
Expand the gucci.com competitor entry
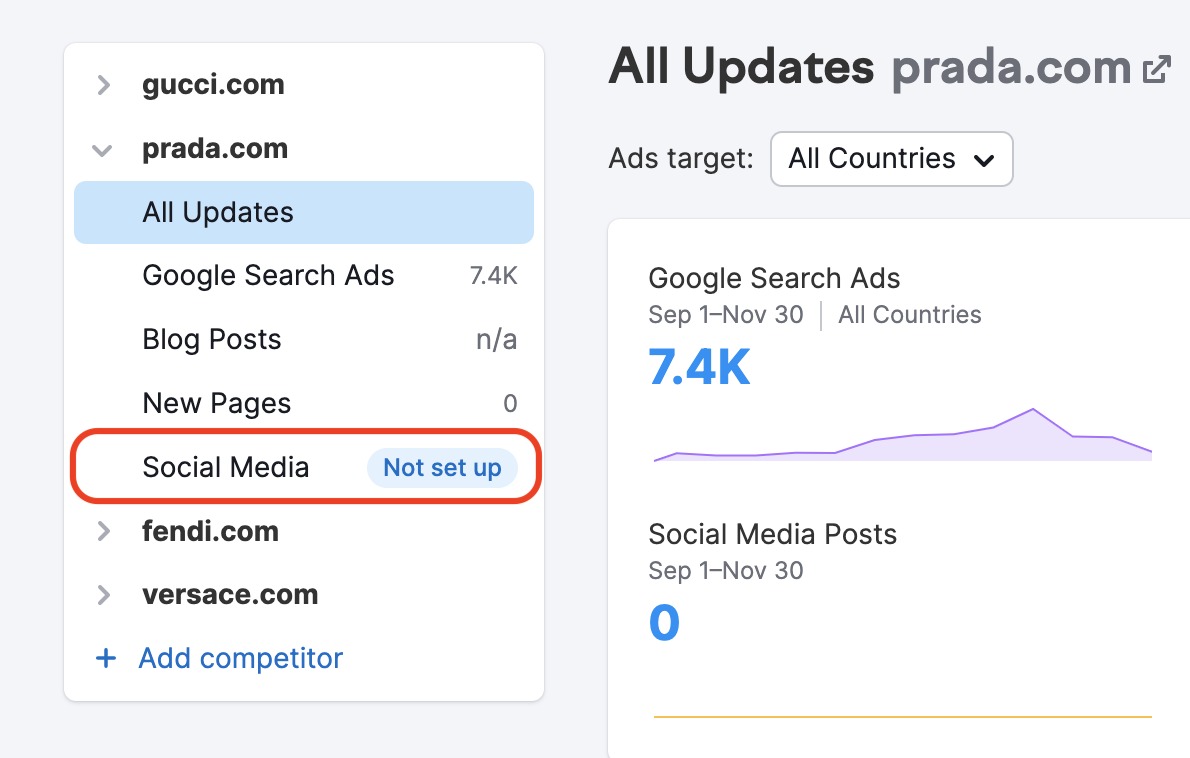tap(104, 85)
